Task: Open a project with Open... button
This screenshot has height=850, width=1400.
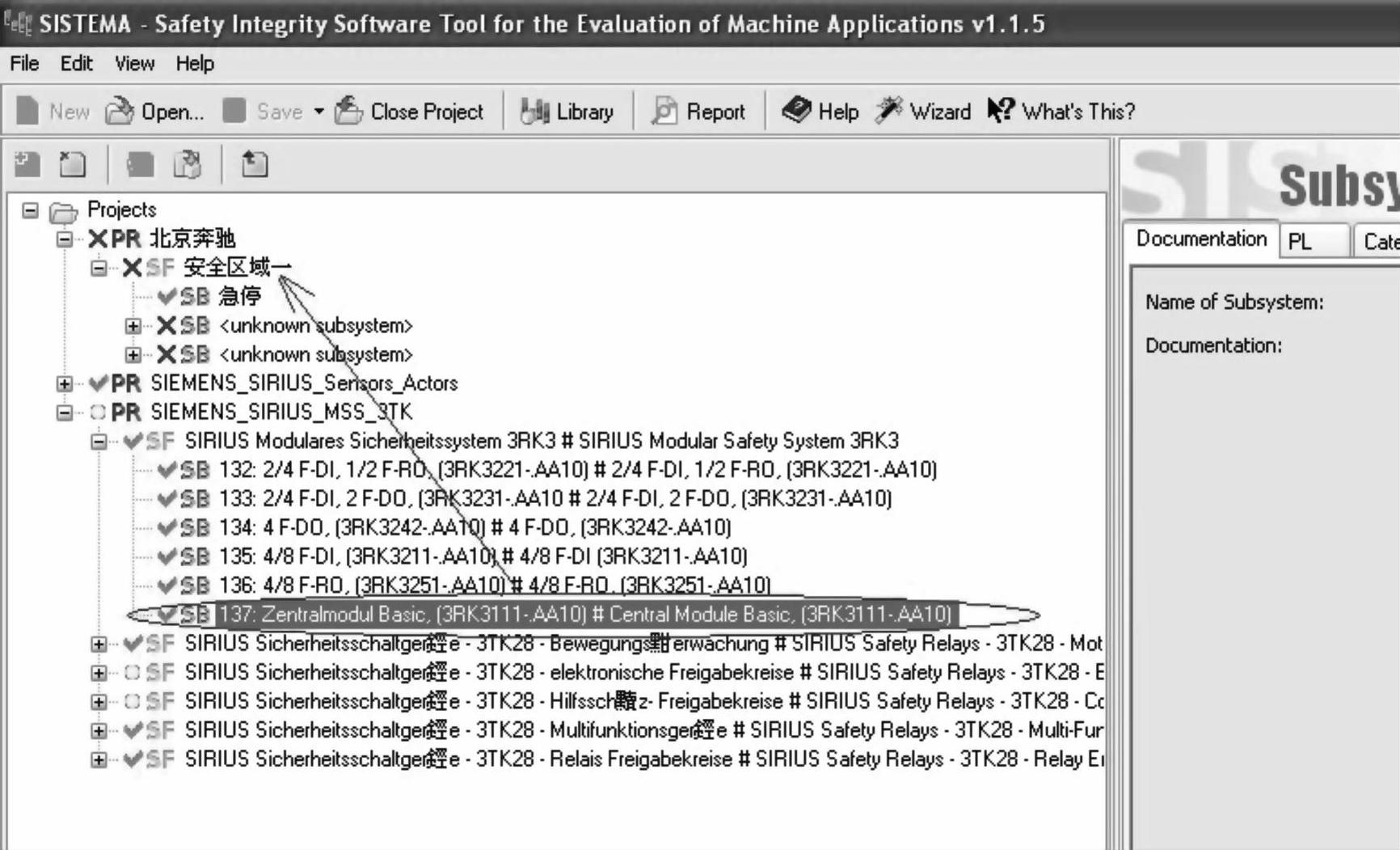Action: 154,112
